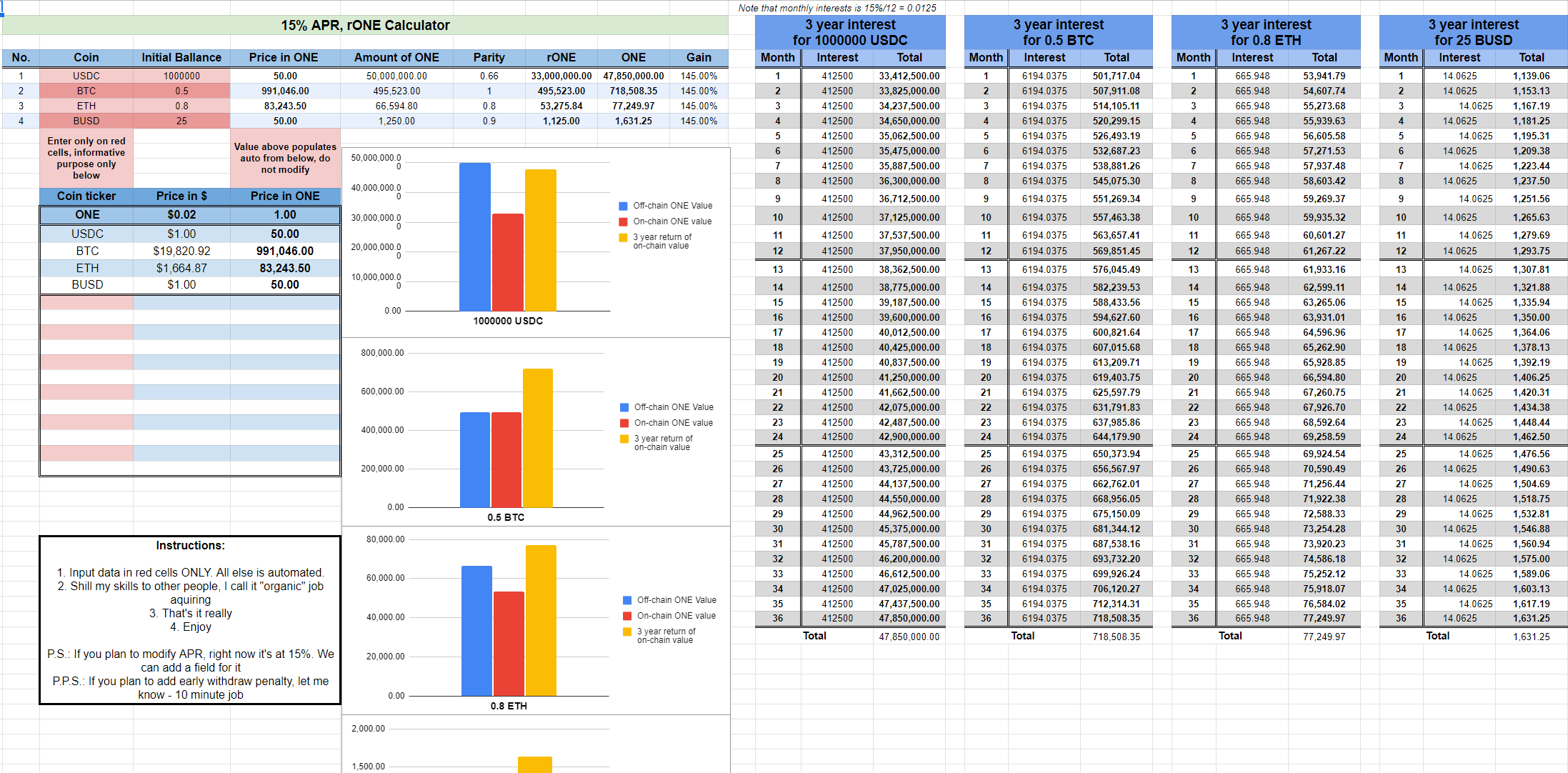
Task: Select BUSD month 24 total 1,462.50
Action: (x=1531, y=437)
